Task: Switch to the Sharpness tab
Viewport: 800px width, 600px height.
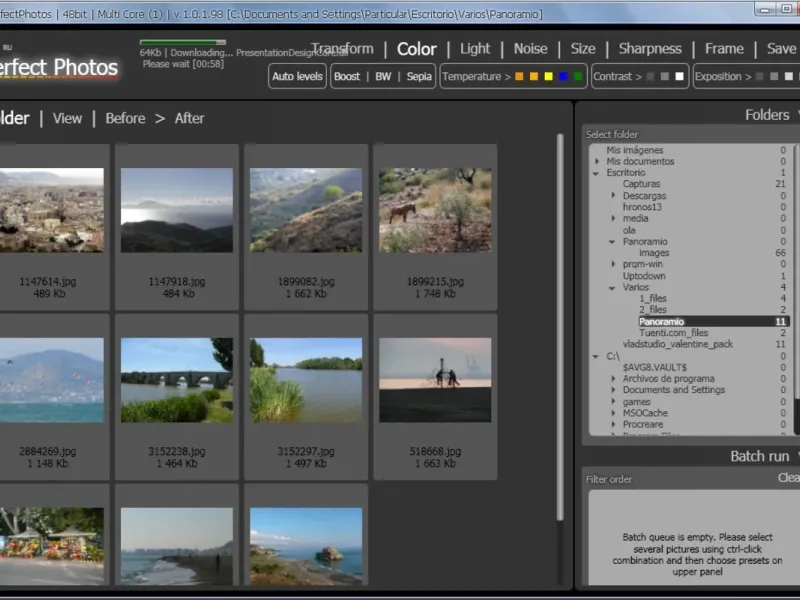Action: pyautogui.click(x=650, y=49)
